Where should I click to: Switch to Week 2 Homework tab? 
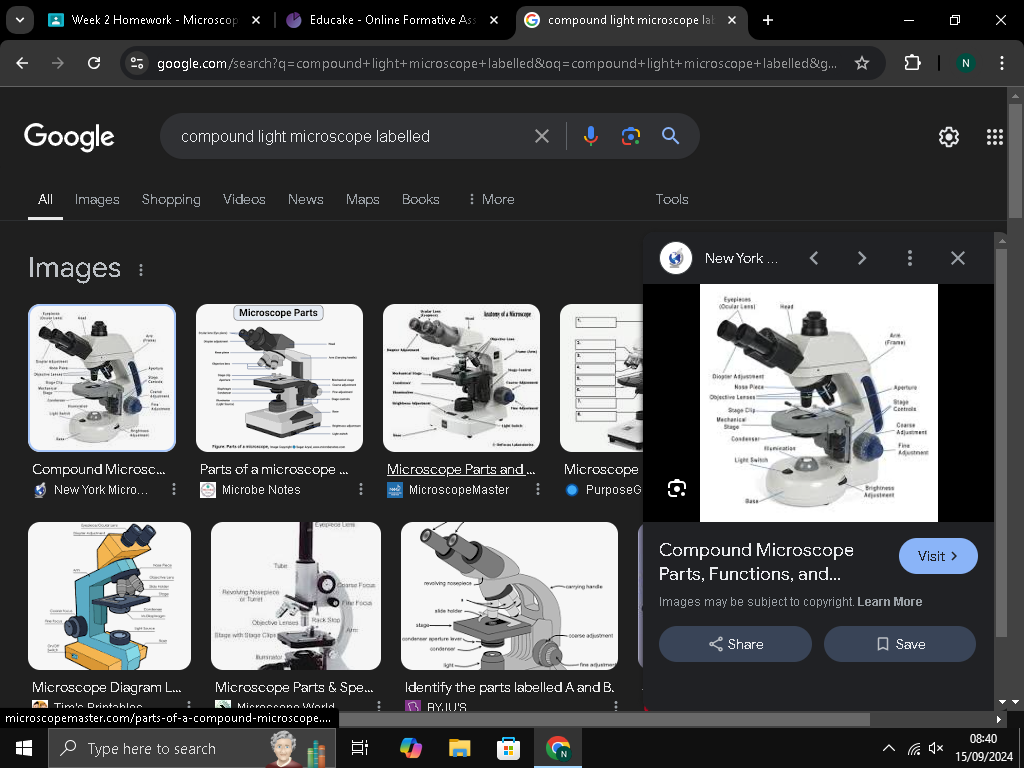153,20
